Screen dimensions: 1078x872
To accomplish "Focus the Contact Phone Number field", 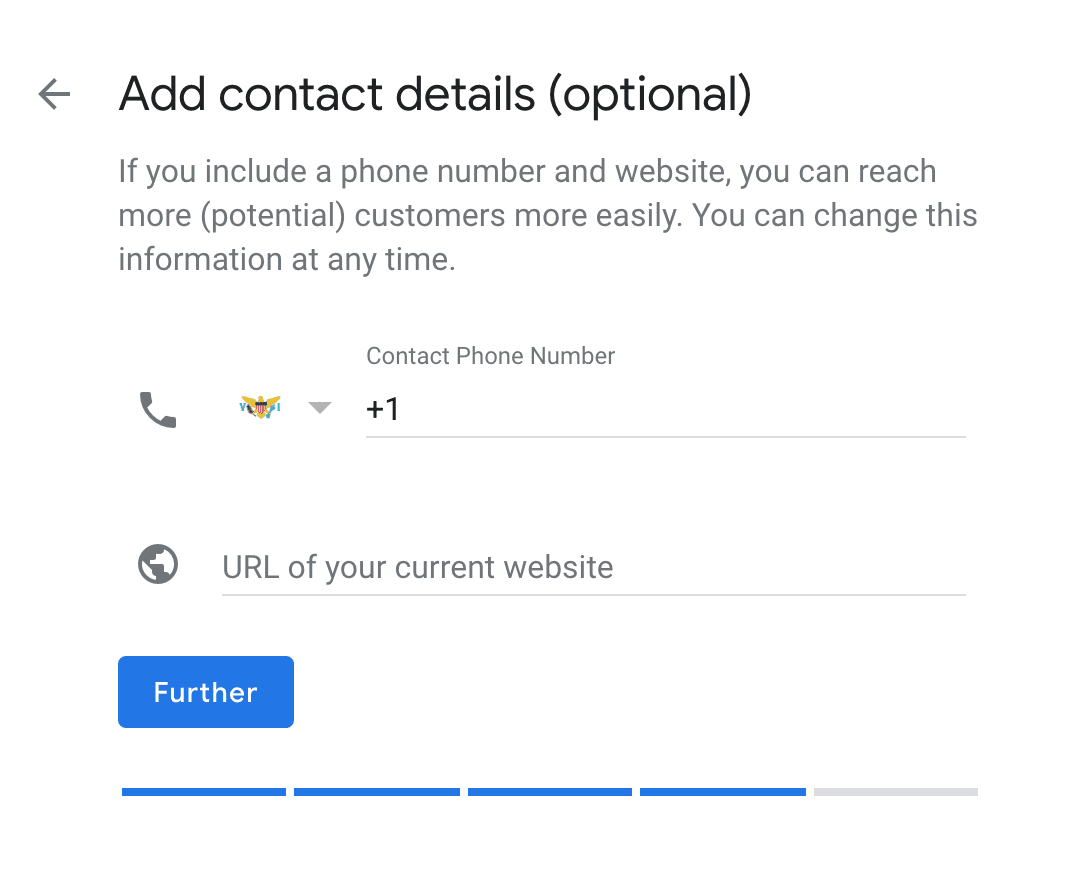I will pyautogui.click(x=666, y=410).
